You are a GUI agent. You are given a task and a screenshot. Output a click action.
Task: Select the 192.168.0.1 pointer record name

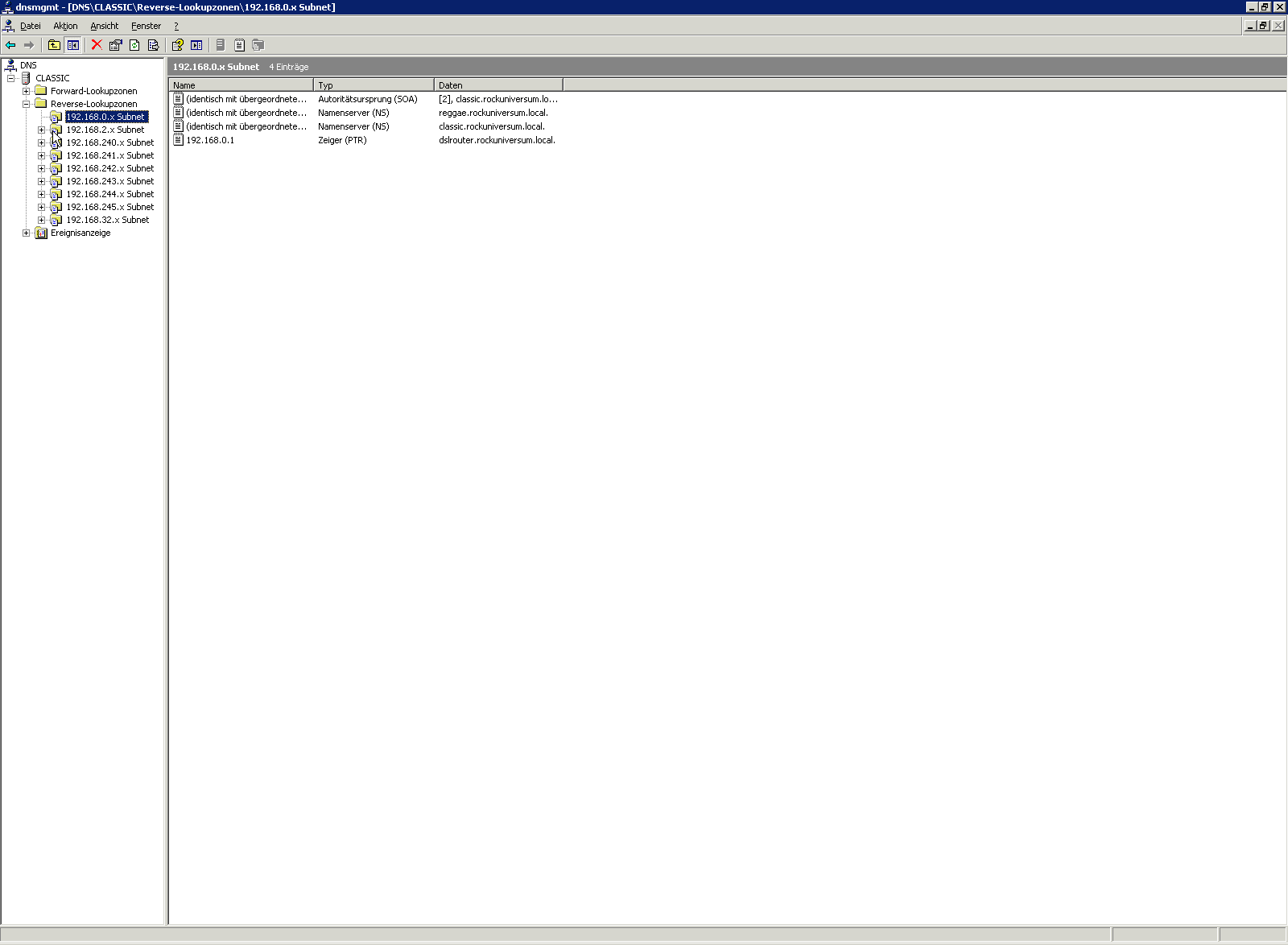click(210, 140)
